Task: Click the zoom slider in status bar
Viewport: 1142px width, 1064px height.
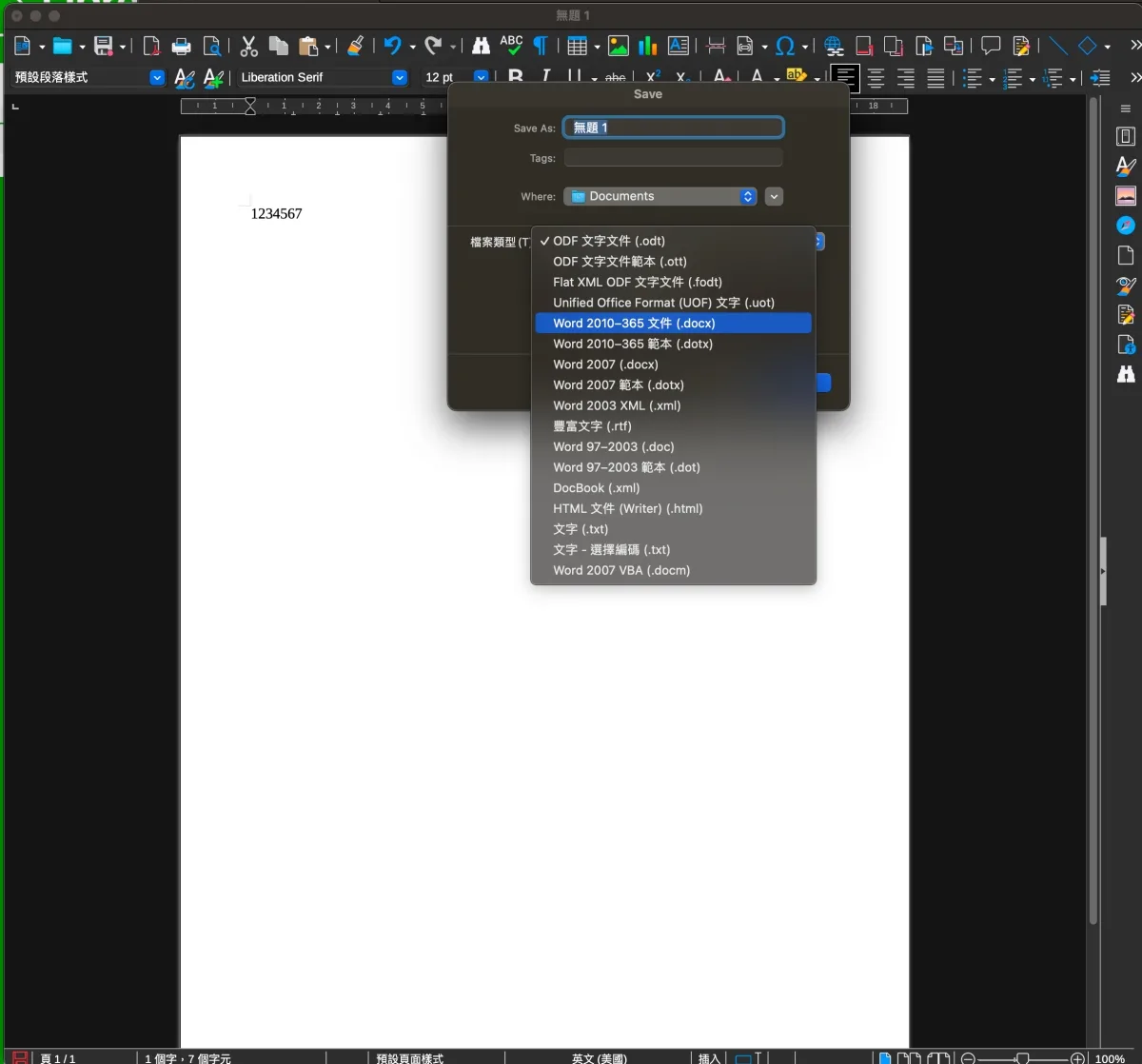Action: 1022,1057
